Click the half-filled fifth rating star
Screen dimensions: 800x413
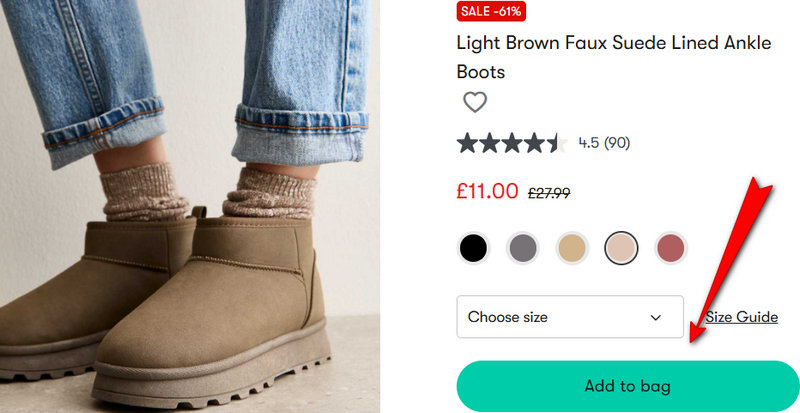(x=557, y=143)
